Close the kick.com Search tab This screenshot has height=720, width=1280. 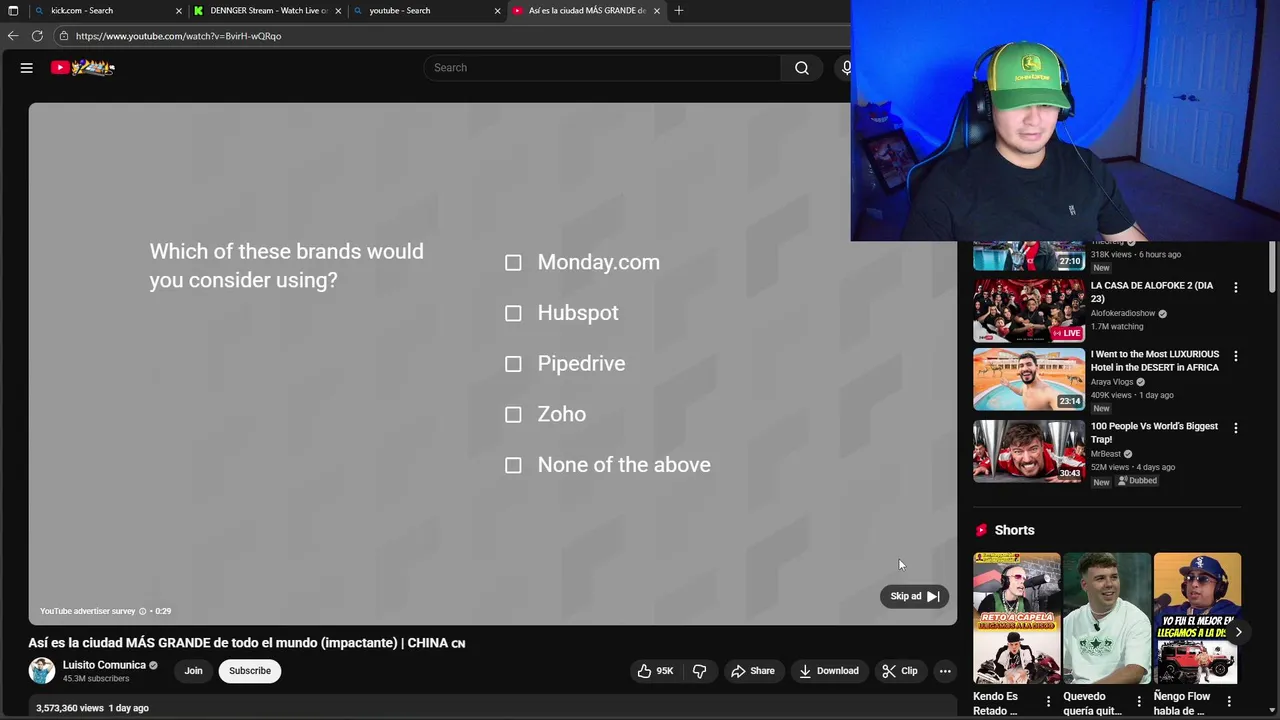pos(179,11)
